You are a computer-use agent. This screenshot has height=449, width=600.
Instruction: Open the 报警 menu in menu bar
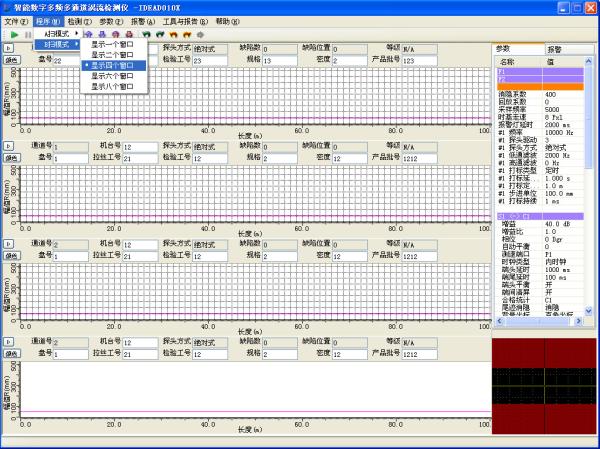[x=143, y=22]
